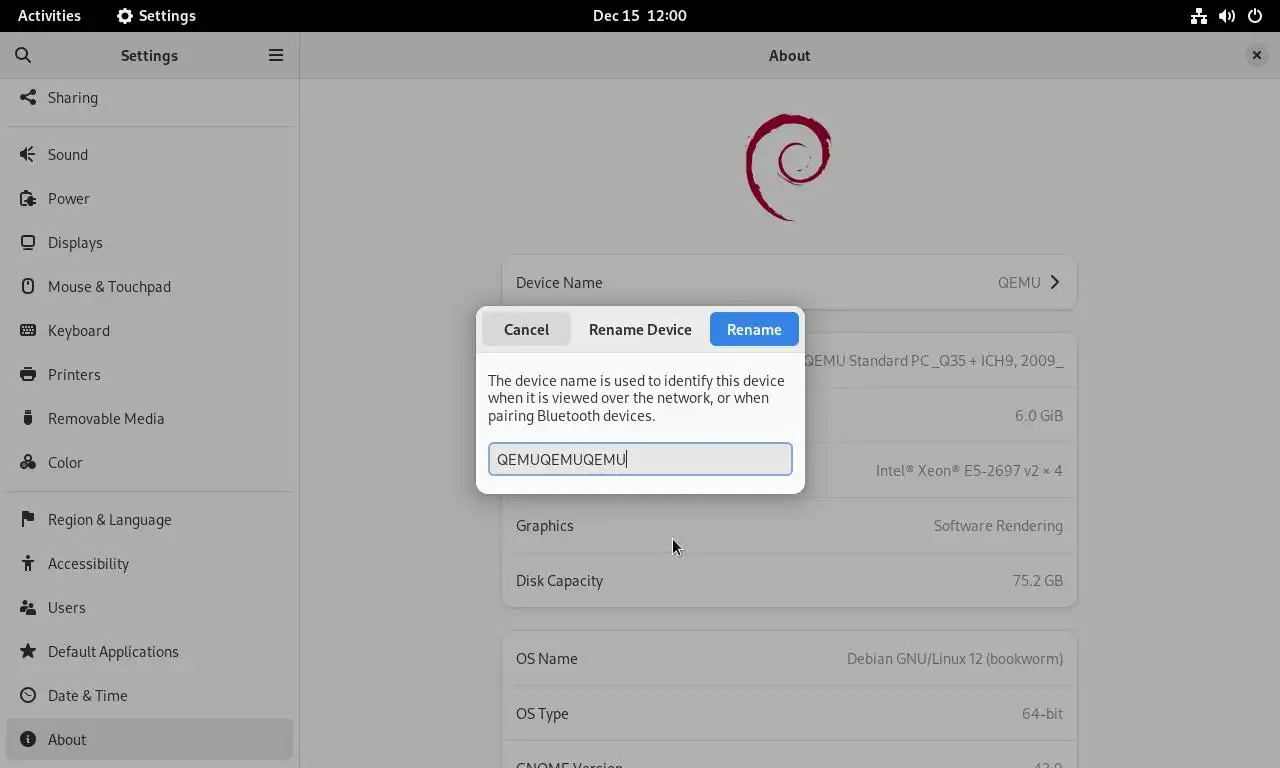Click the power icon in top bar
The image size is (1280, 768).
click(x=1255, y=16)
